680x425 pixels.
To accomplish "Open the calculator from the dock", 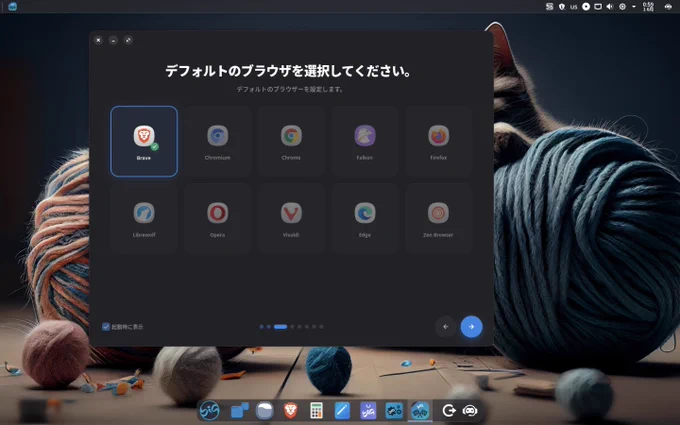I will [317, 410].
